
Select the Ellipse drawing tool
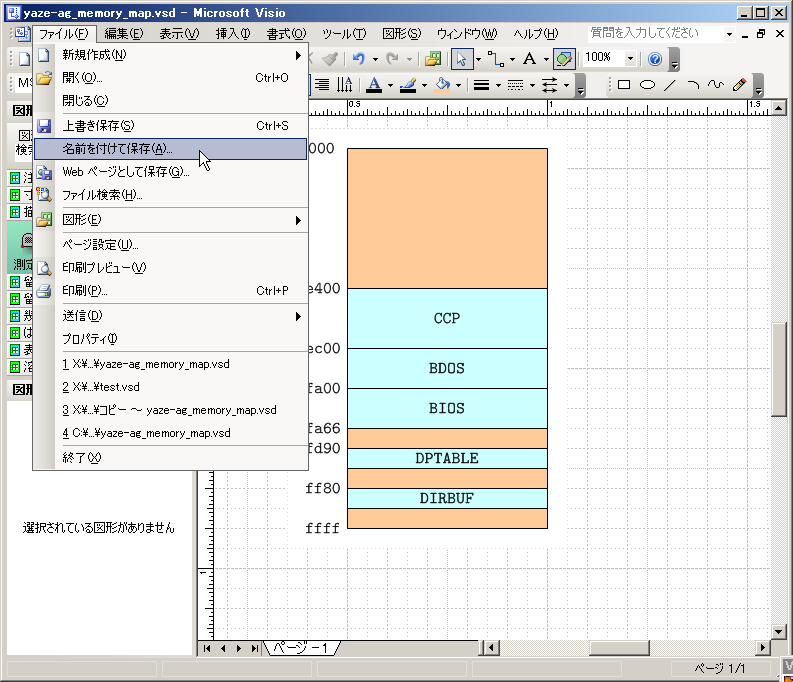647,85
